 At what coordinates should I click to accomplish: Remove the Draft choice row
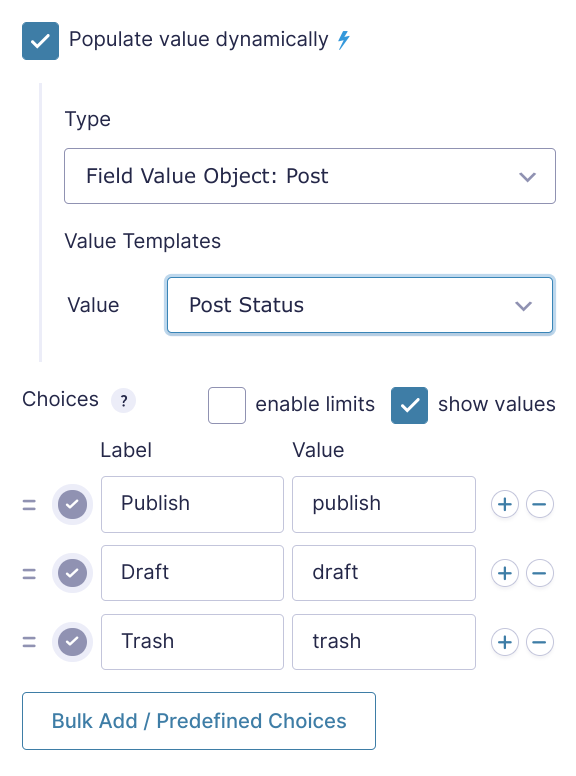click(x=539, y=573)
